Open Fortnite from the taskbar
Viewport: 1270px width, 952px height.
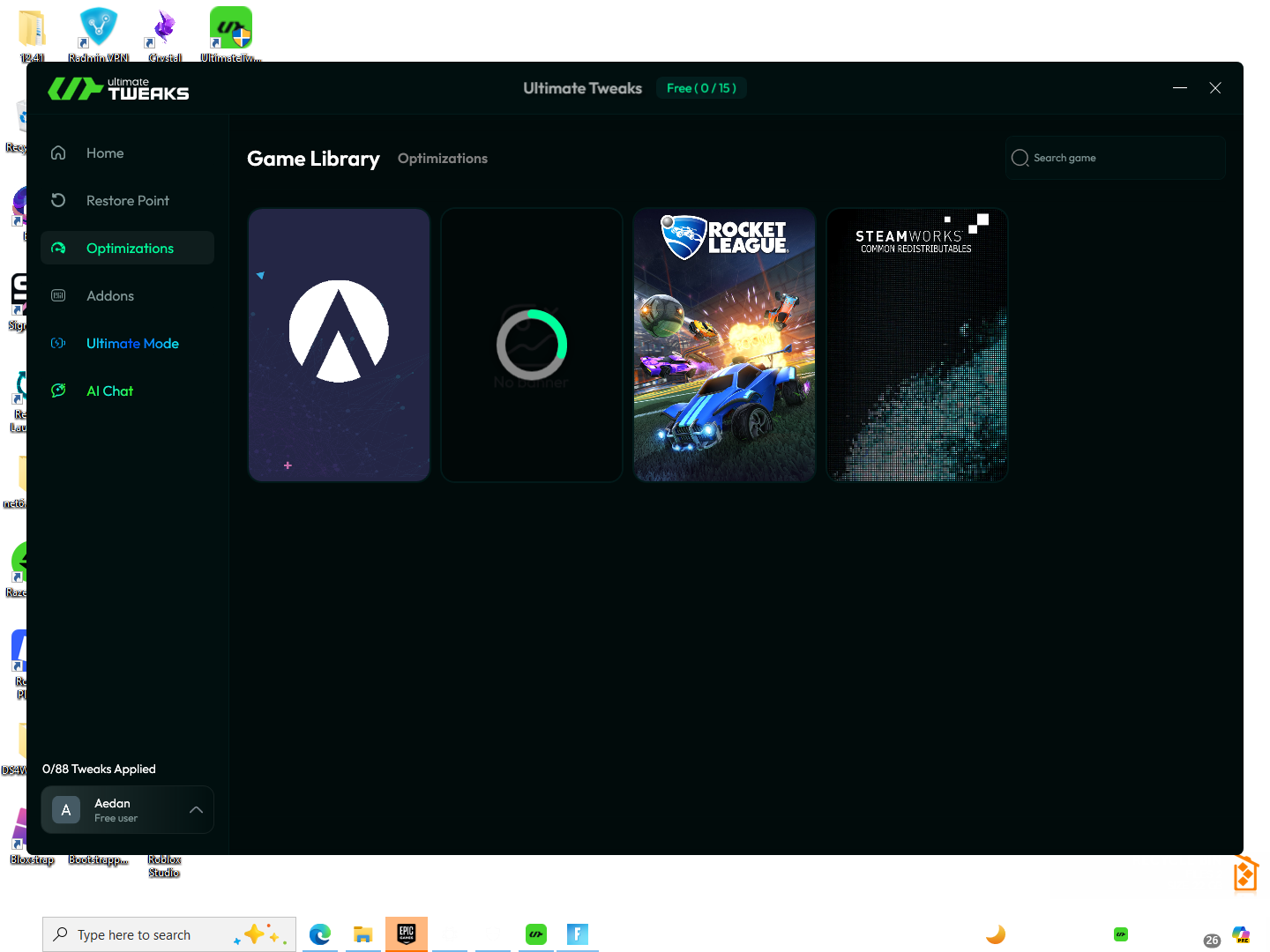point(578,934)
